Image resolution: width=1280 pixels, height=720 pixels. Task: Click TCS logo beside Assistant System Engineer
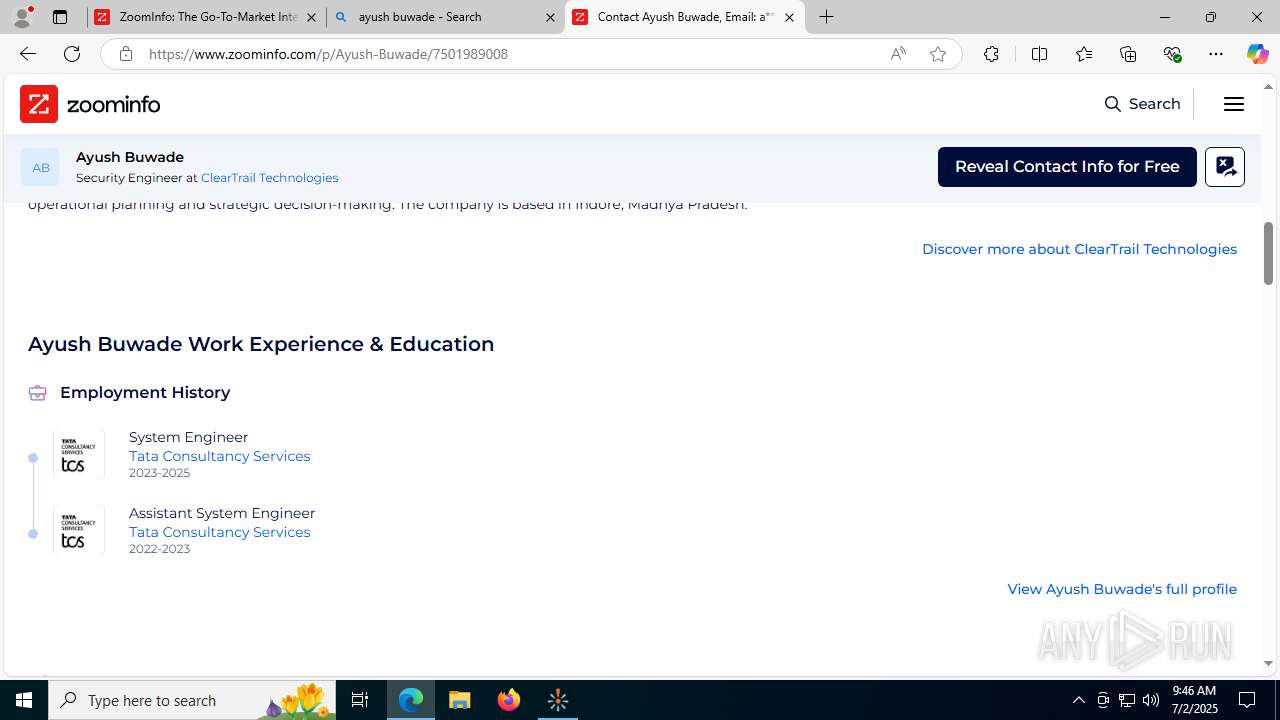point(79,530)
